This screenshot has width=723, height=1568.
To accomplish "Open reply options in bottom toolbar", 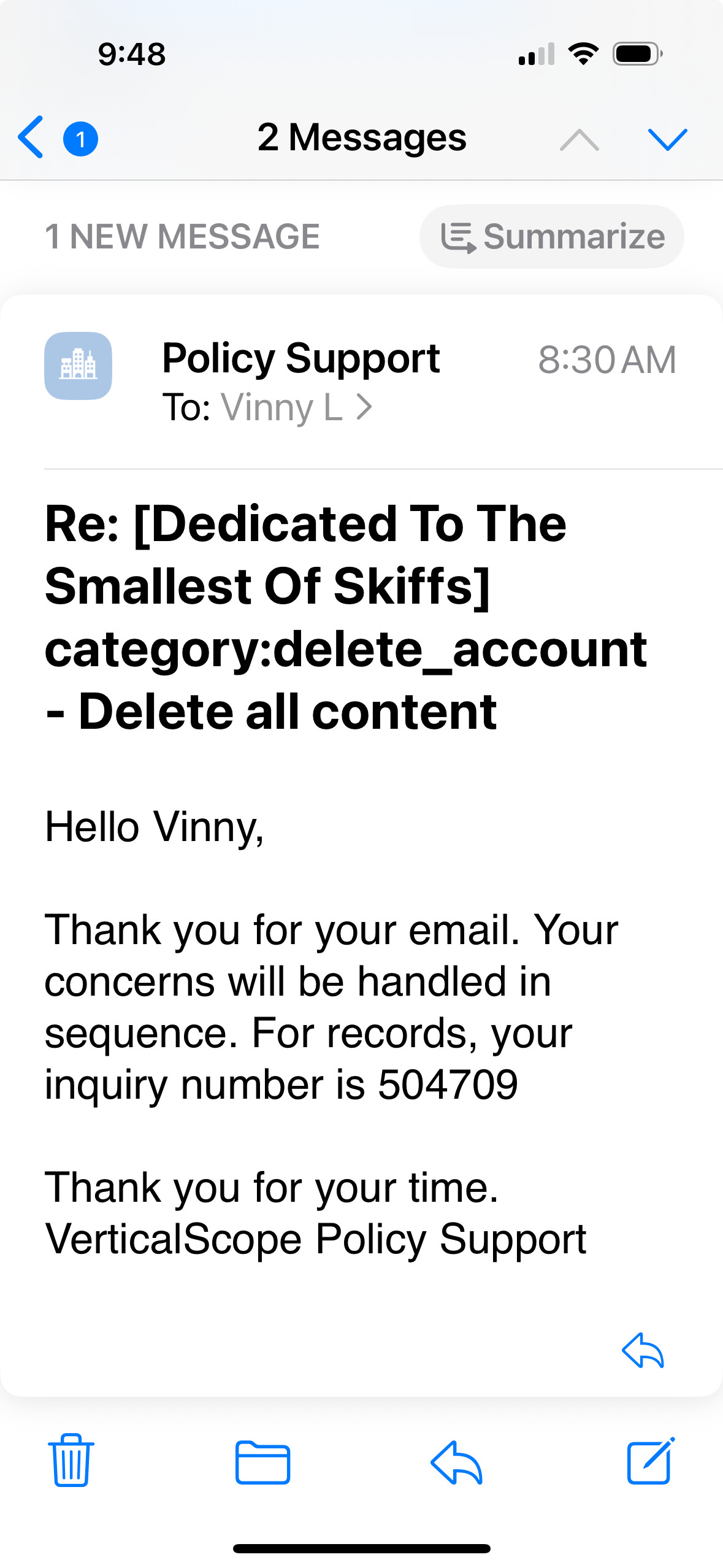I will (x=456, y=1462).
